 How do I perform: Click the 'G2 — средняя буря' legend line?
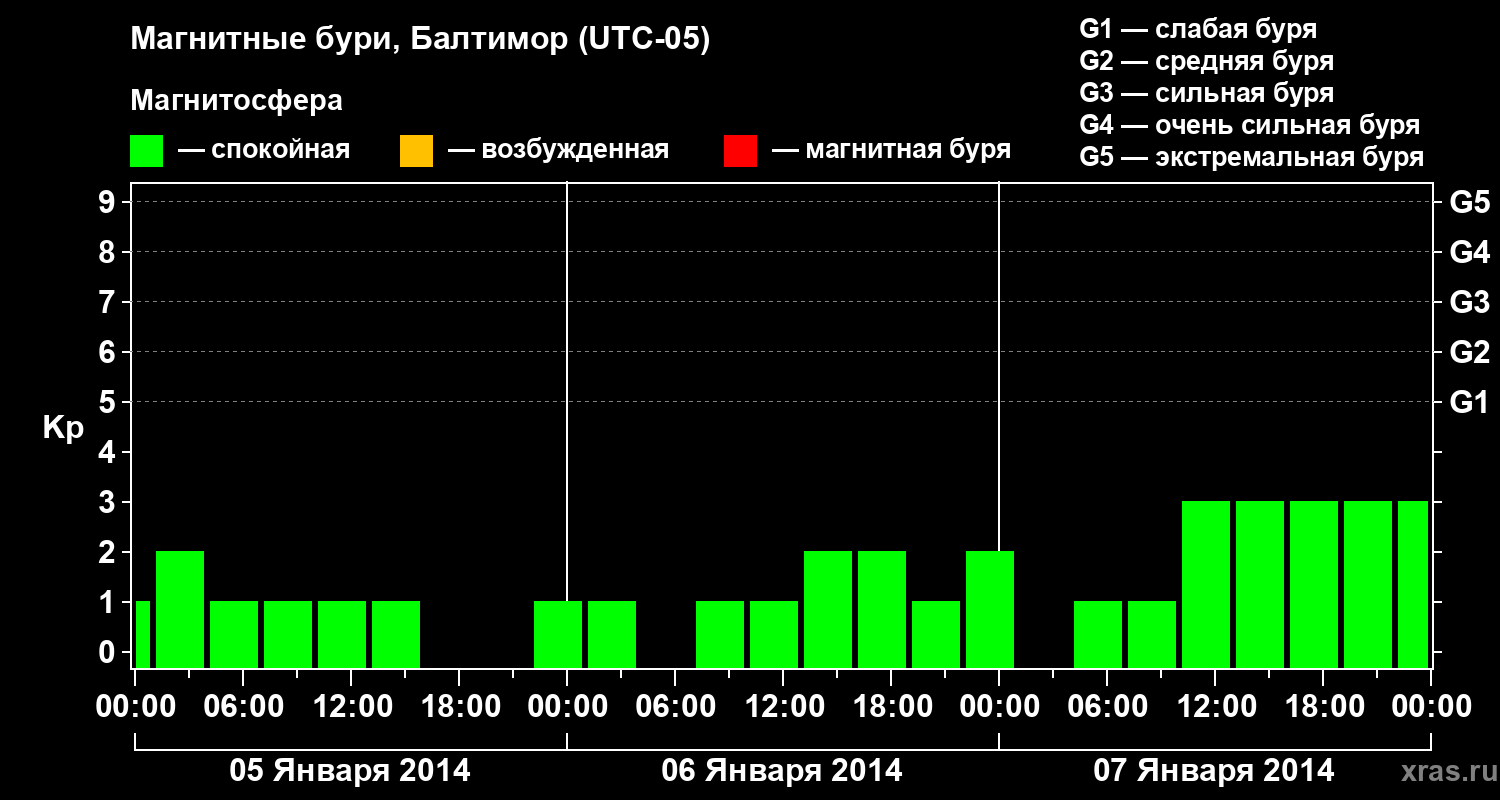[1207, 61]
